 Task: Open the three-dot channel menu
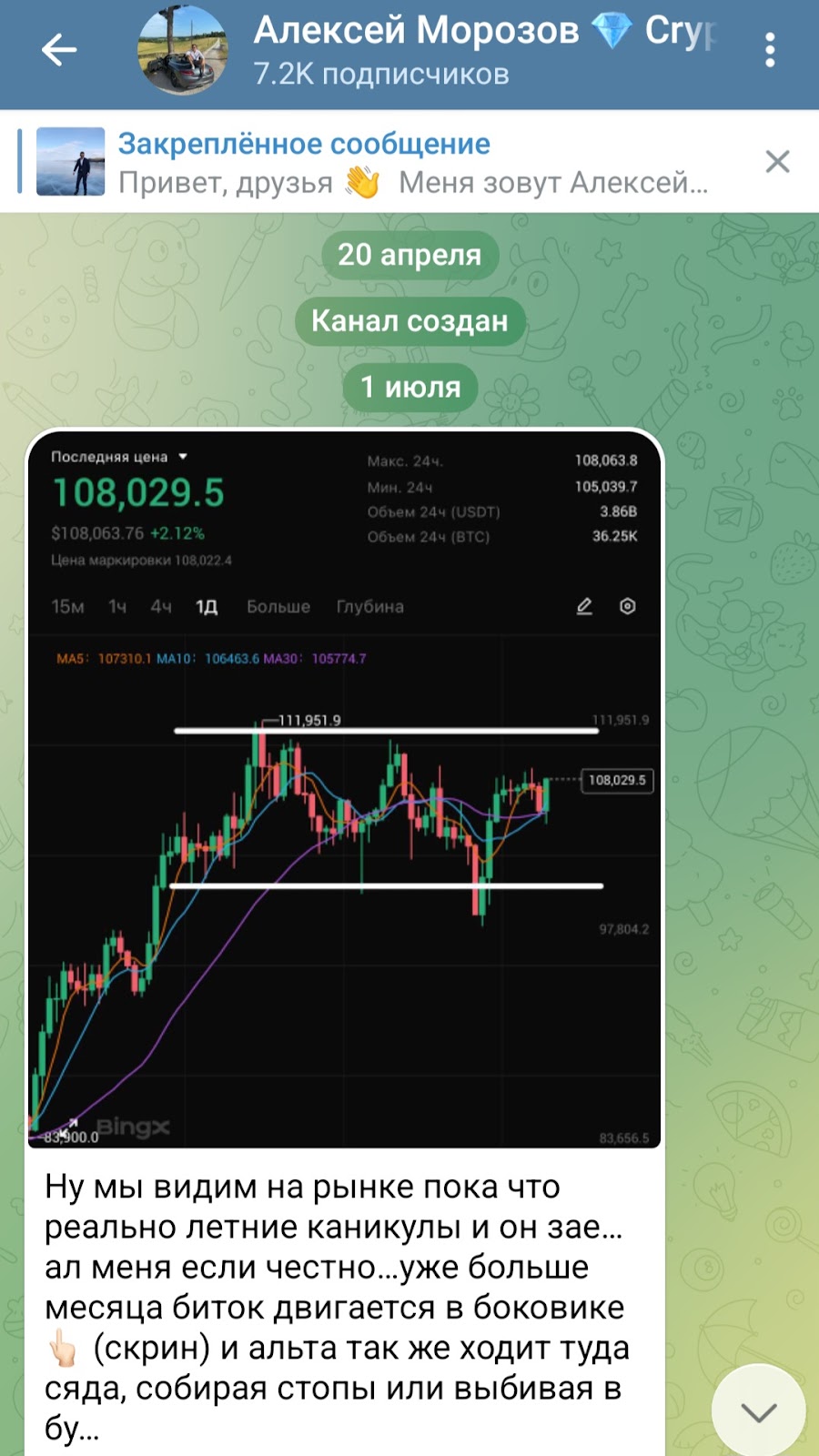click(x=770, y=50)
